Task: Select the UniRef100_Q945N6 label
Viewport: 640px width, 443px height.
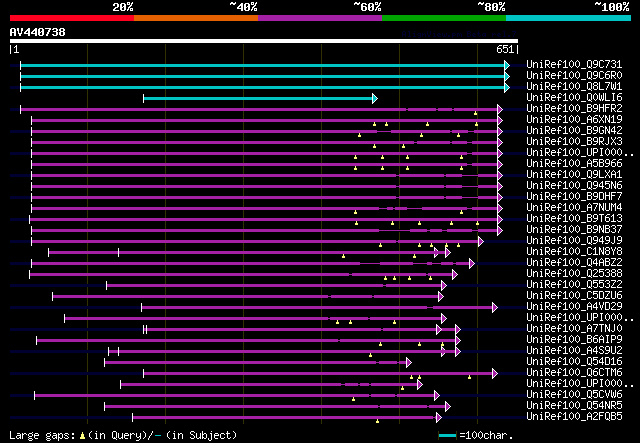Action: tap(574, 186)
